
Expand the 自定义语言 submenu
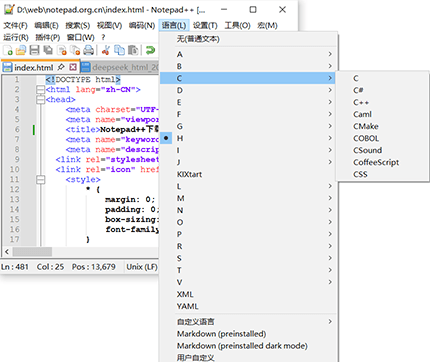(249, 322)
